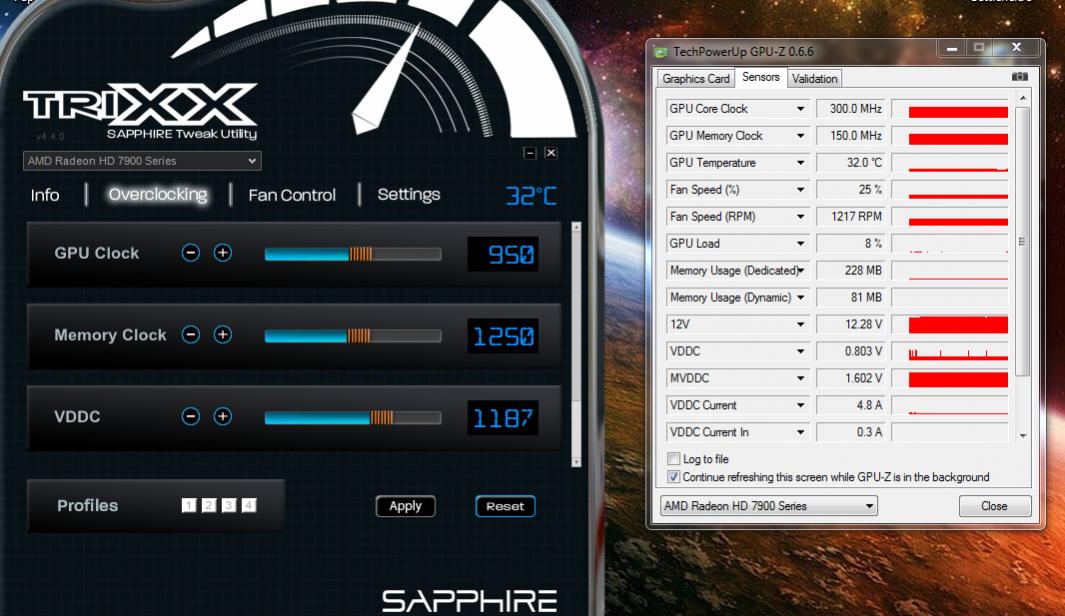Switch to GPU-Z Graphics Card tab
This screenshot has width=1065, height=616.
(x=696, y=79)
